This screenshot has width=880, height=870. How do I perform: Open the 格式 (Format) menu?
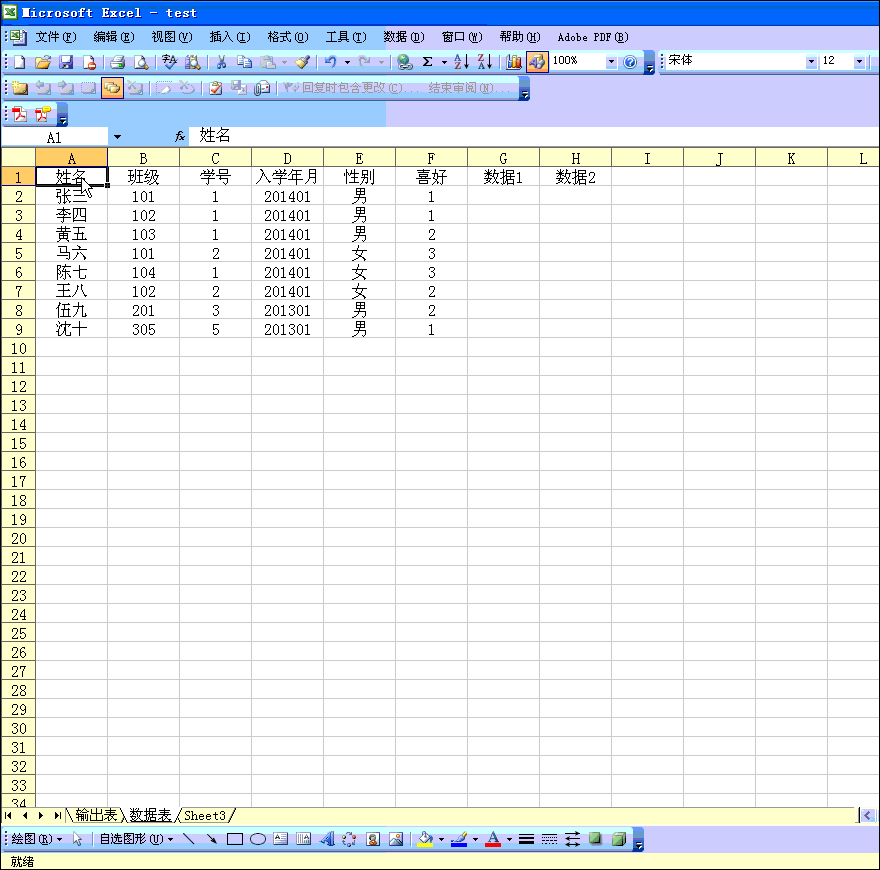click(286, 37)
